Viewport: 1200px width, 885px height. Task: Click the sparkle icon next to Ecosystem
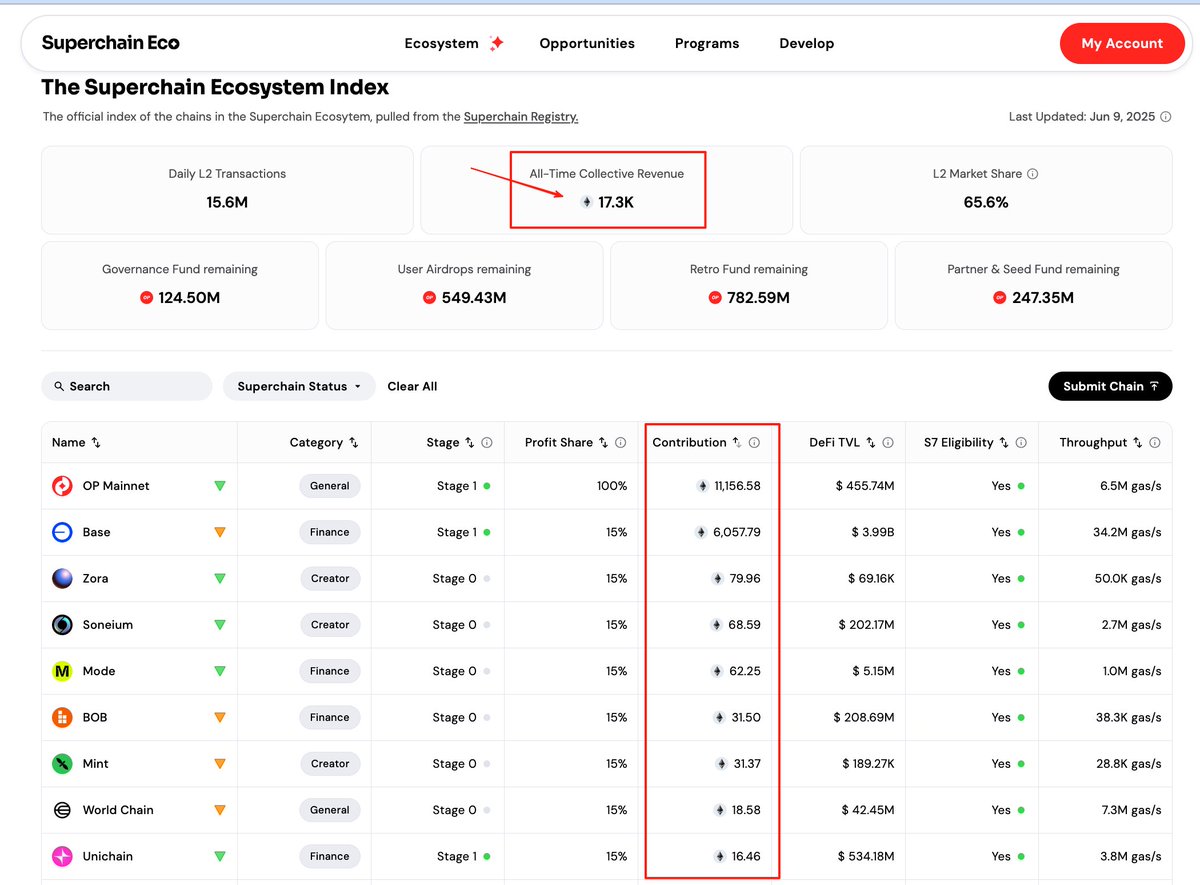pos(496,43)
